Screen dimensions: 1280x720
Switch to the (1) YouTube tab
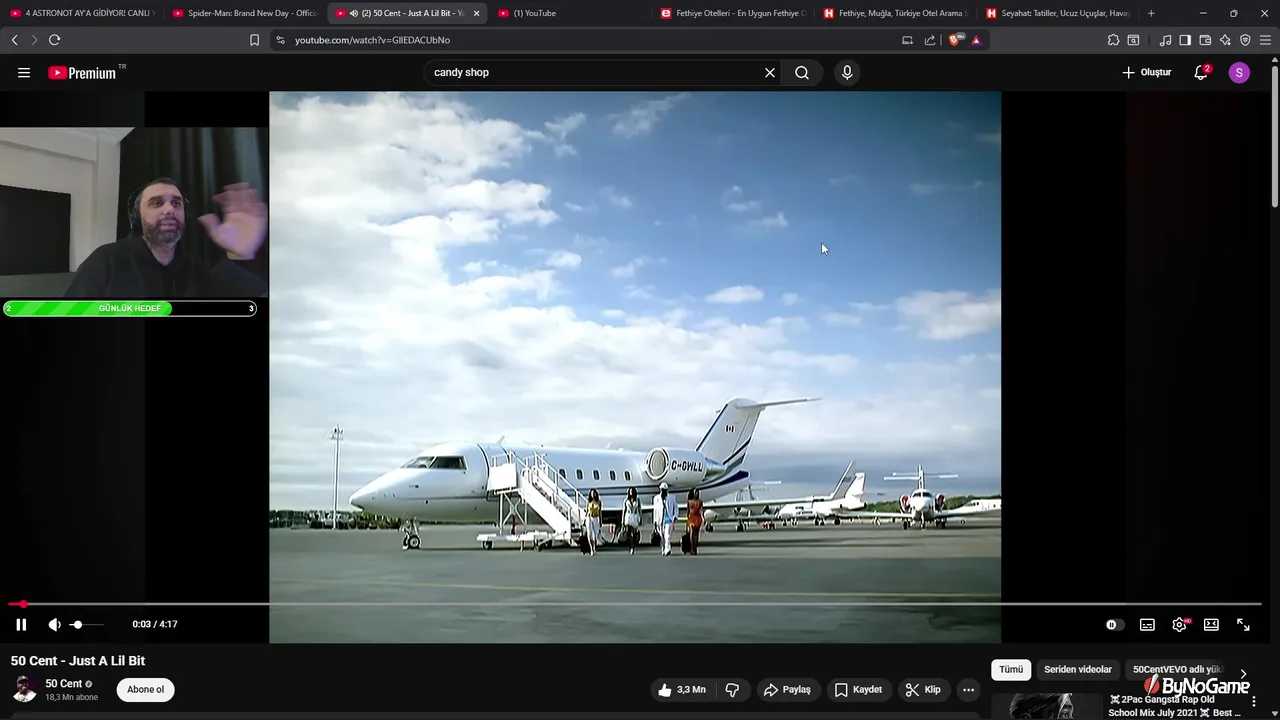(570, 13)
